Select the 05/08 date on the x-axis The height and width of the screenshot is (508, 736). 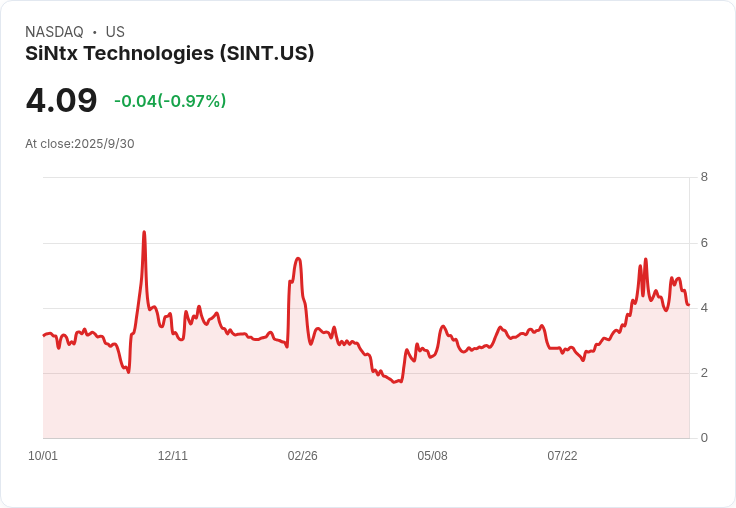[432, 456]
